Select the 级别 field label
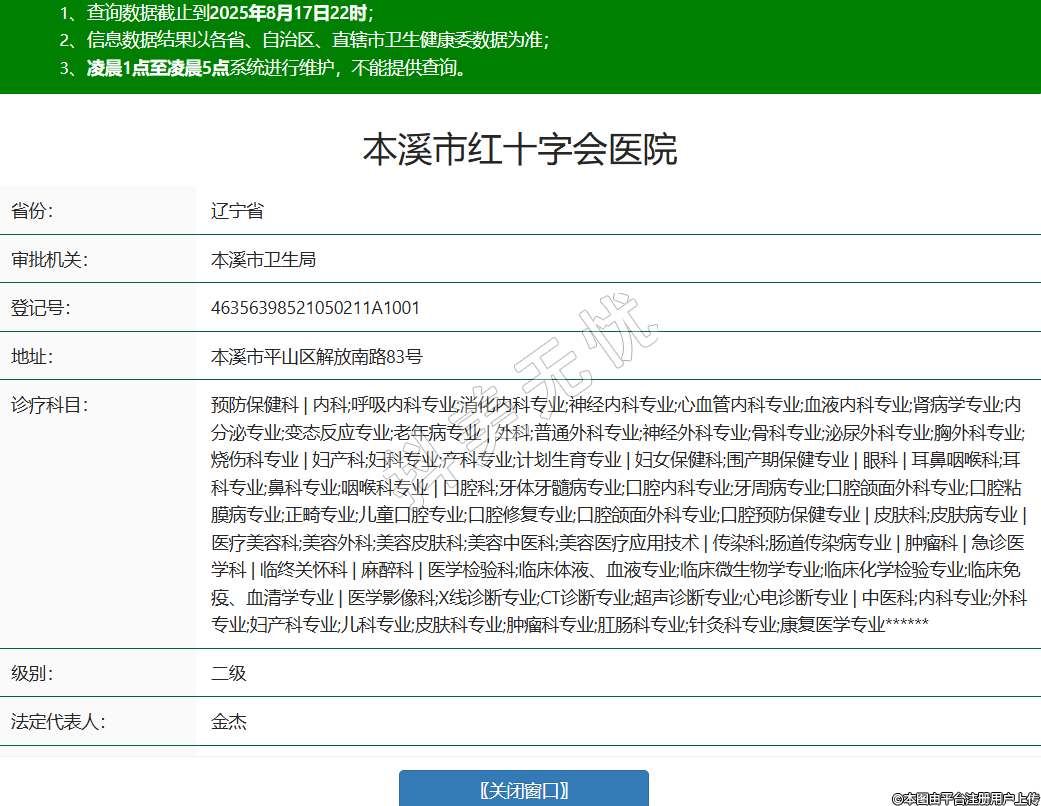The height and width of the screenshot is (806, 1041). (32, 673)
